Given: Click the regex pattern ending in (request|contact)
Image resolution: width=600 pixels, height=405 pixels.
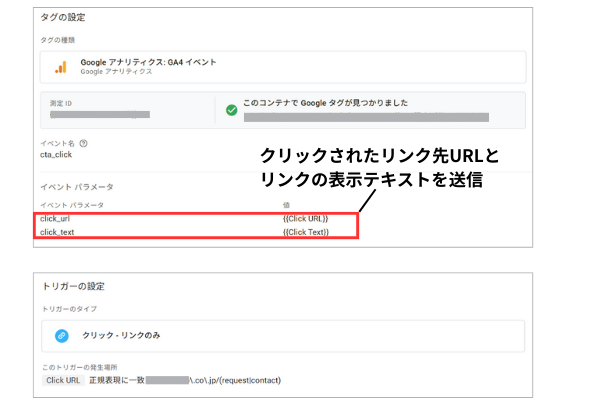Looking at the screenshot, I should (x=240, y=380).
